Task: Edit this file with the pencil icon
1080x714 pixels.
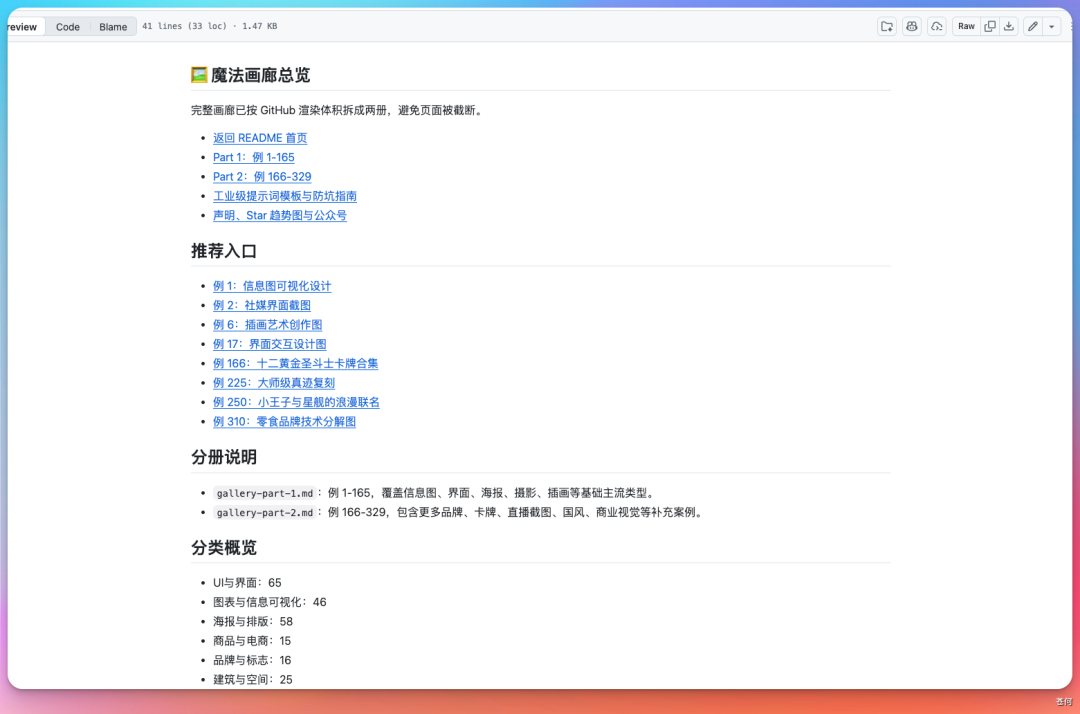Action: pos(1033,26)
